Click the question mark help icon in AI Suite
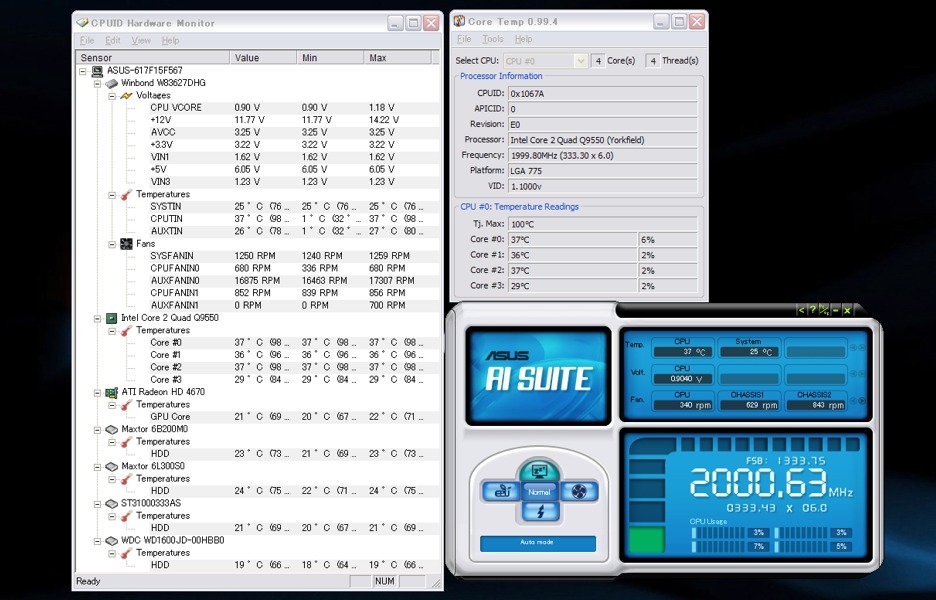The width and height of the screenshot is (936, 600). (812, 310)
